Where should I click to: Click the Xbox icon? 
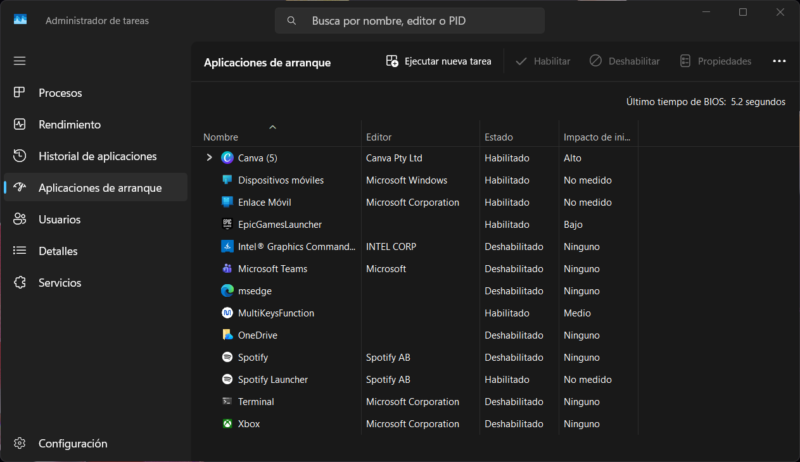[227, 423]
